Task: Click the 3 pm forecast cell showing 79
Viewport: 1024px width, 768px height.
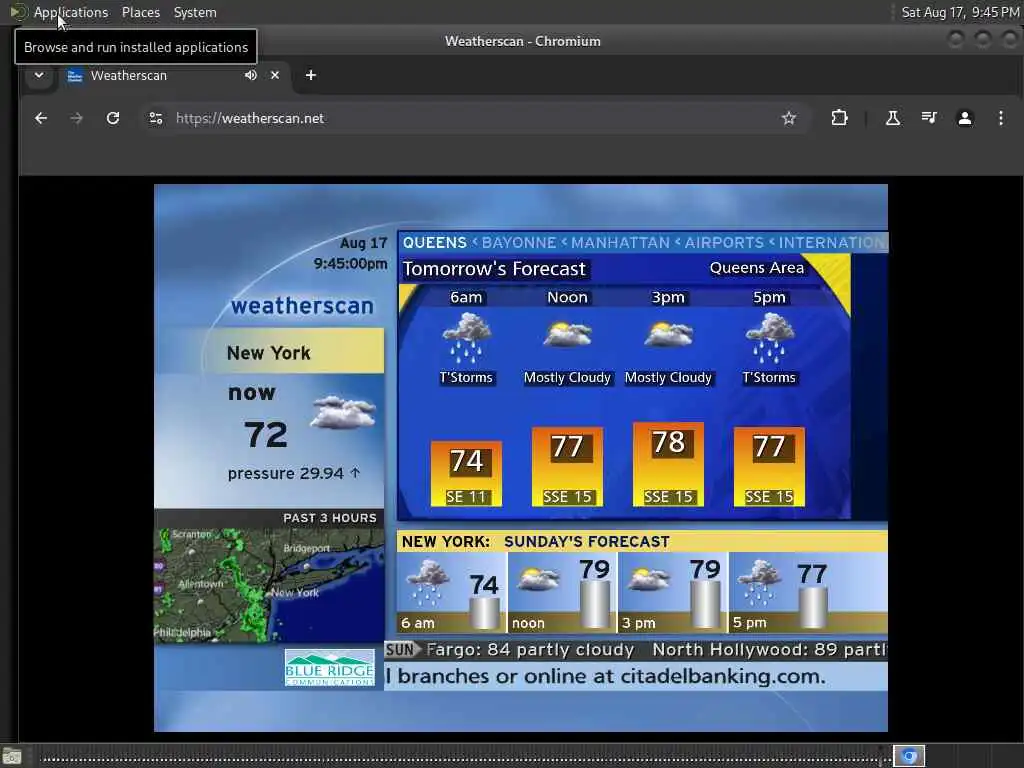Action: (673, 592)
